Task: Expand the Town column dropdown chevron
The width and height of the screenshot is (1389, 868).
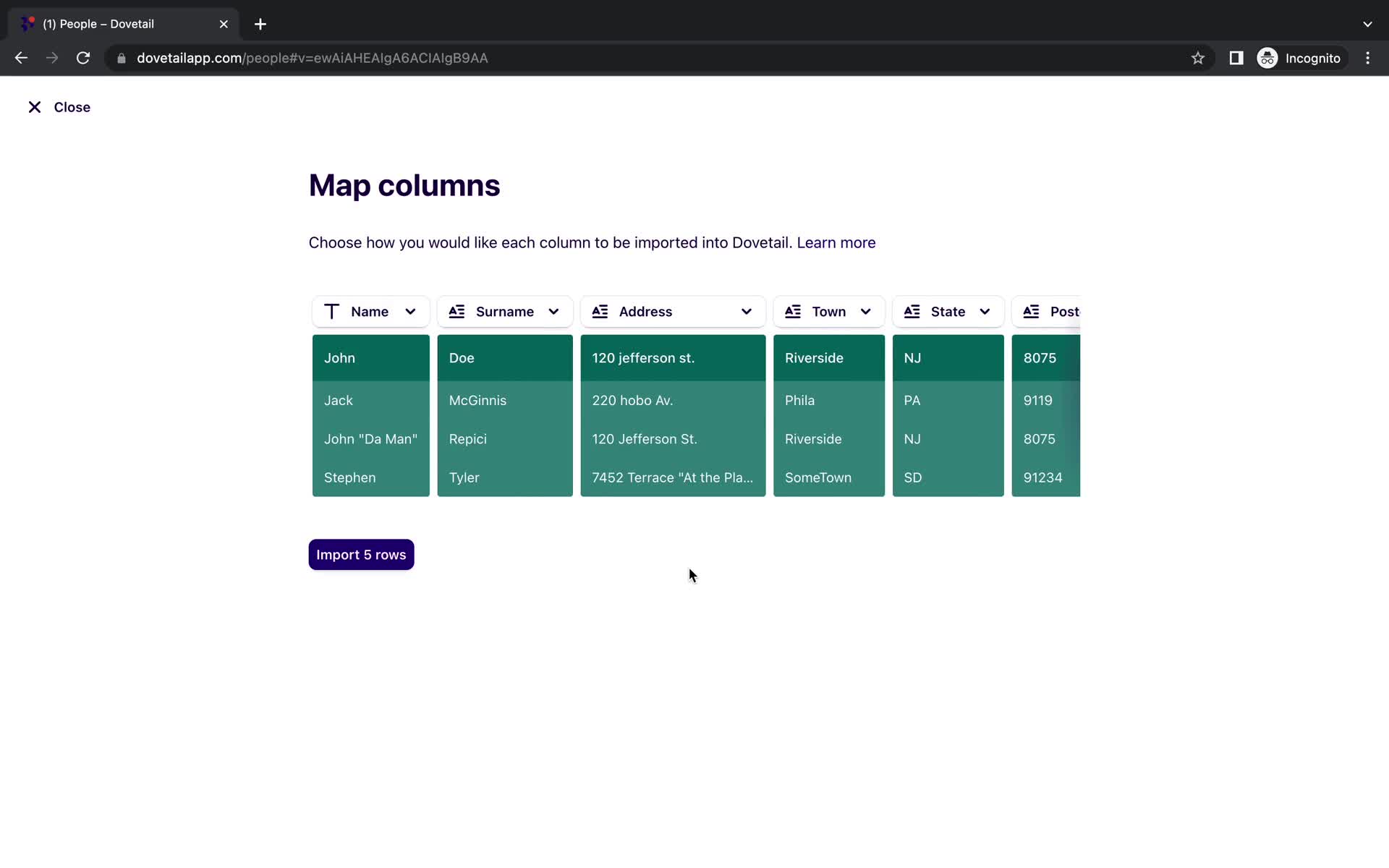Action: point(865,312)
